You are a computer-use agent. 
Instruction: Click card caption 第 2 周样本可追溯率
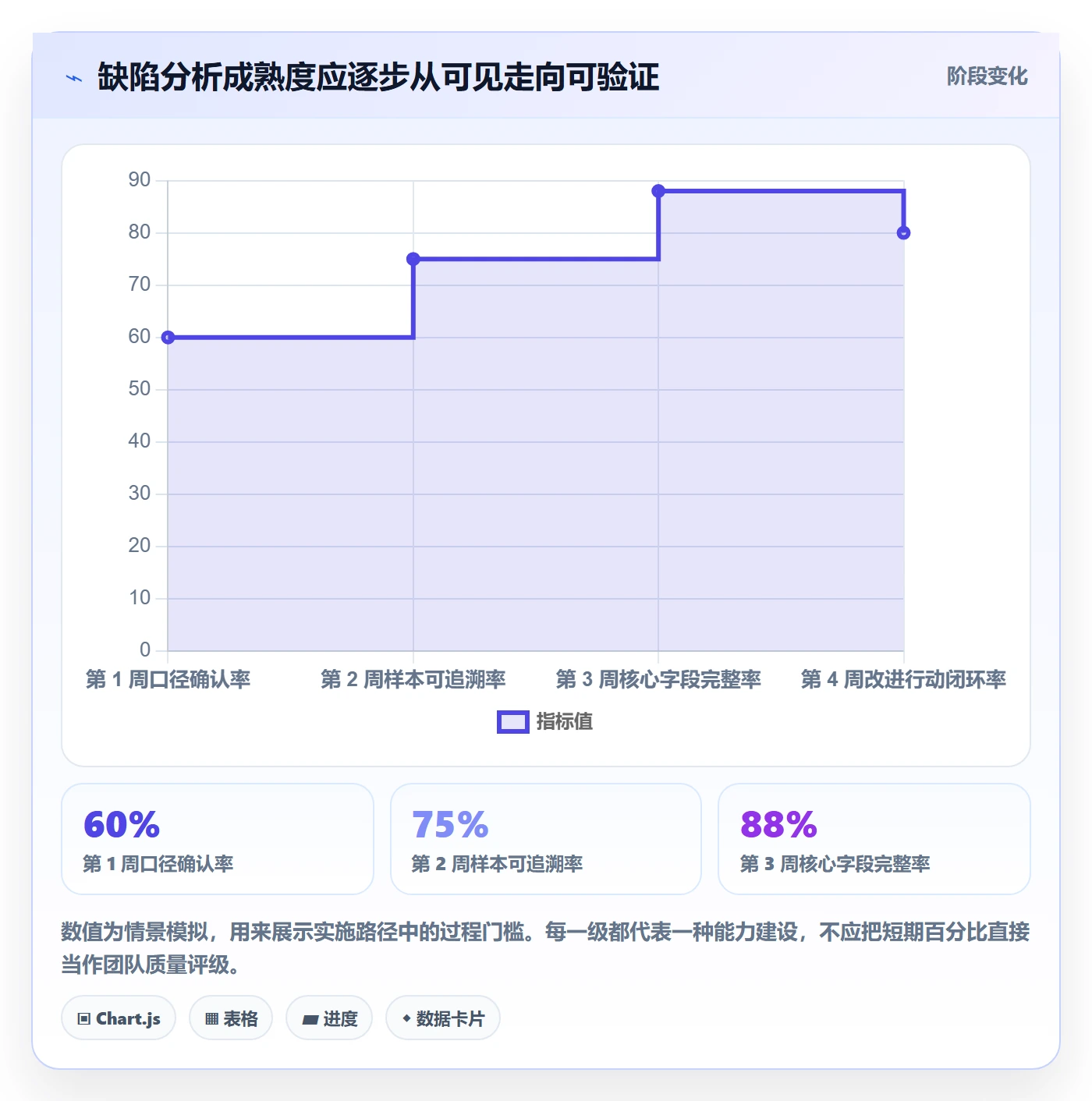(x=497, y=864)
